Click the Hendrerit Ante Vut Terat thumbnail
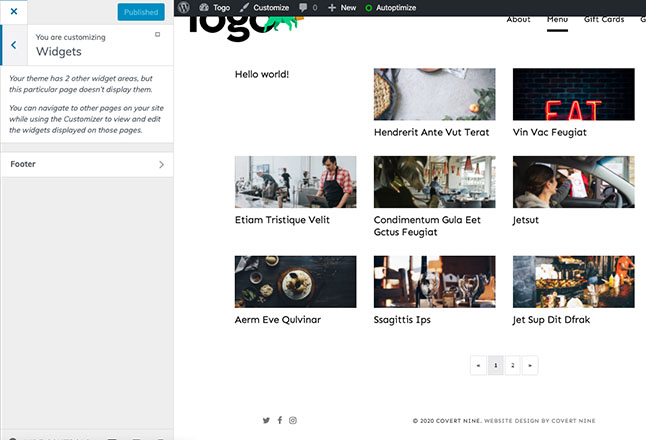The image size is (646, 440). [435, 94]
